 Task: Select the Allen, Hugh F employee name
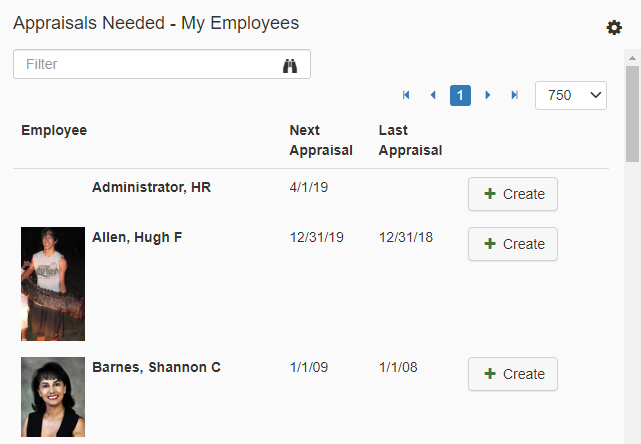[x=137, y=238]
